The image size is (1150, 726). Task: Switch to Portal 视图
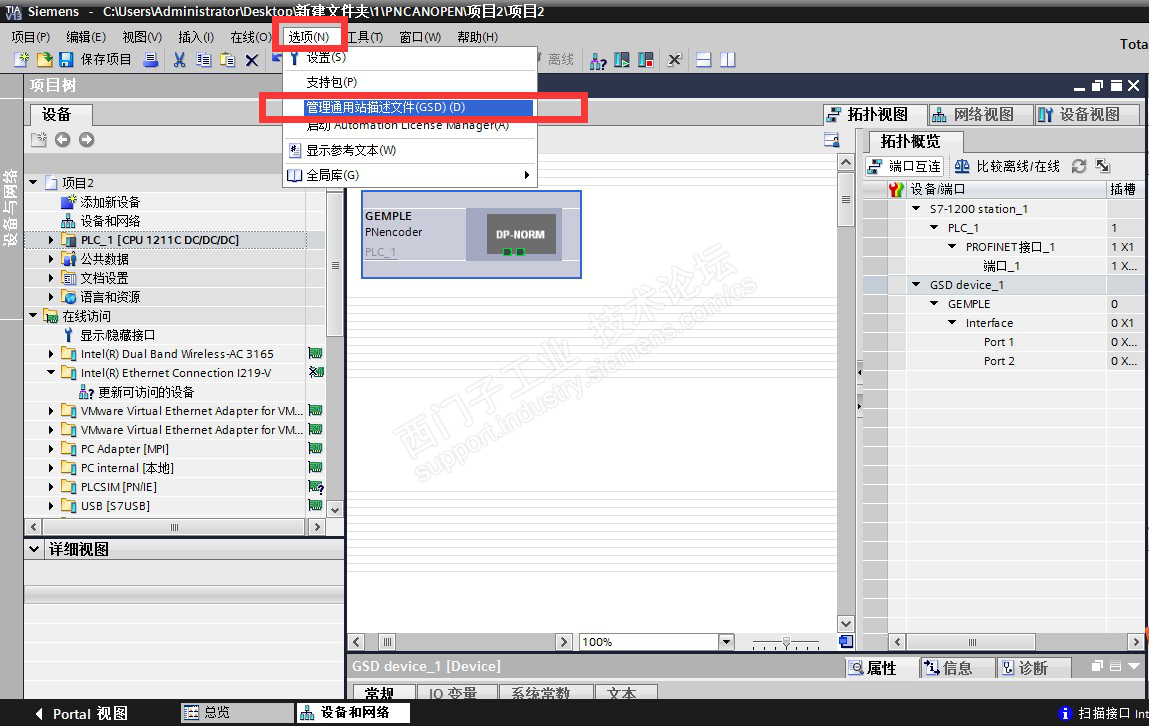[81, 714]
